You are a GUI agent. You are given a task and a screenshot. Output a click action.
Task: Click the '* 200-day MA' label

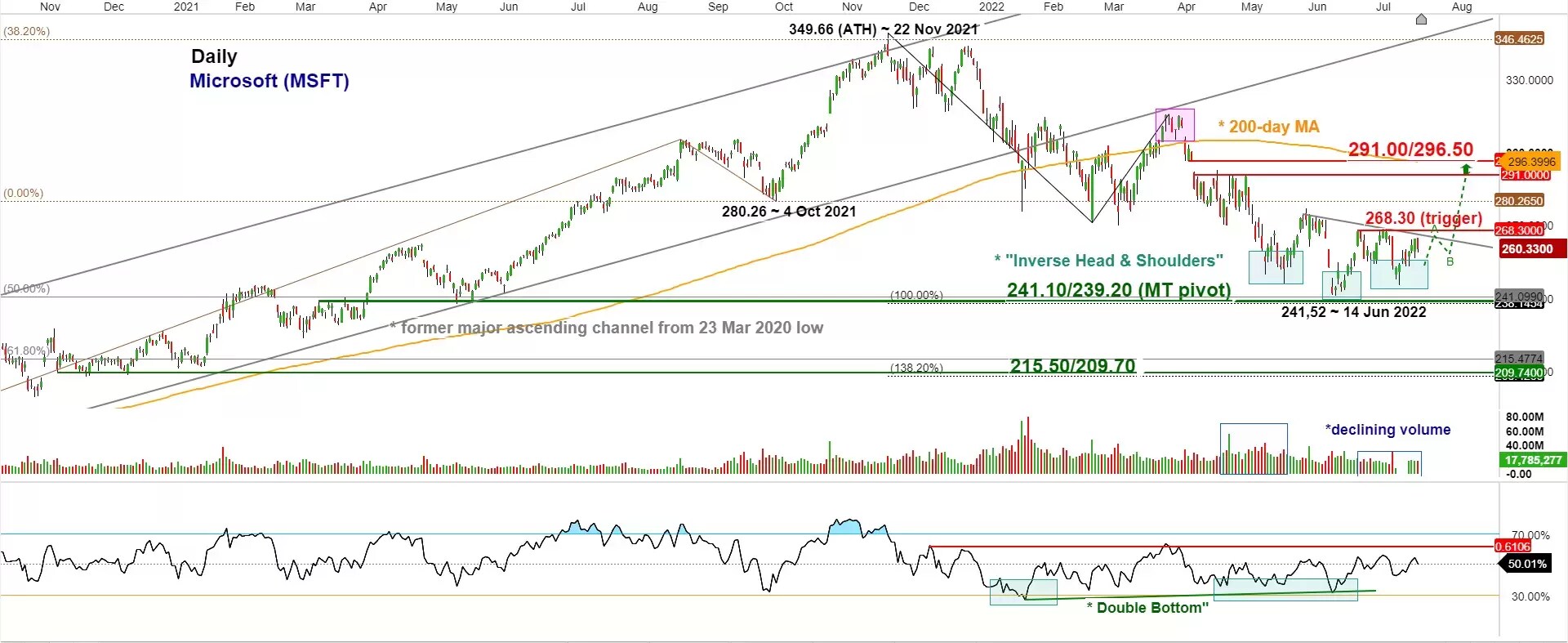(1268, 127)
